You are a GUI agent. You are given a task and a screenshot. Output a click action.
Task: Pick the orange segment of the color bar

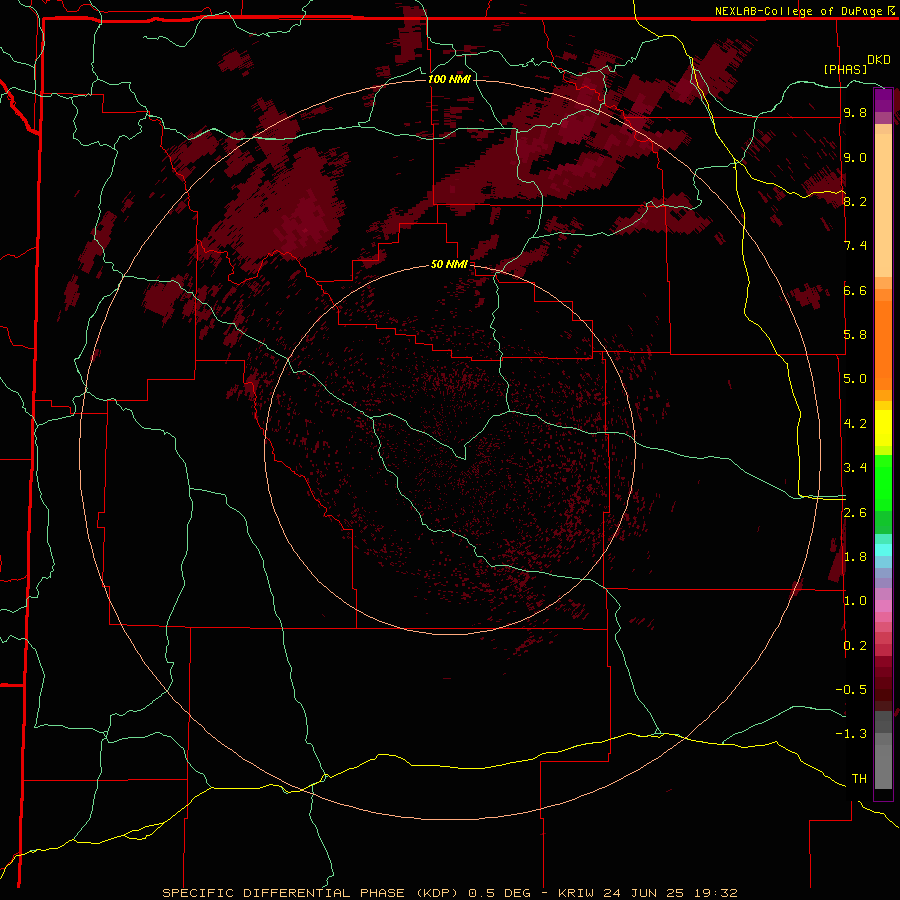[x=883, y=344]
